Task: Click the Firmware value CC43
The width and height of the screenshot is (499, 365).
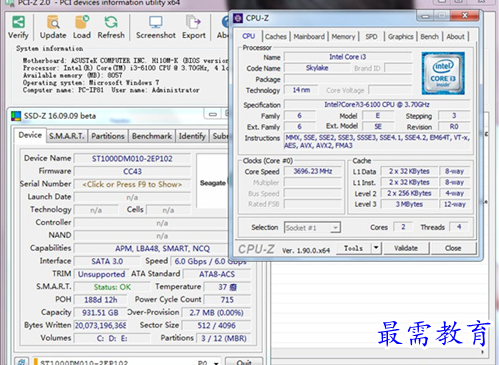Action: coord(132,171)
